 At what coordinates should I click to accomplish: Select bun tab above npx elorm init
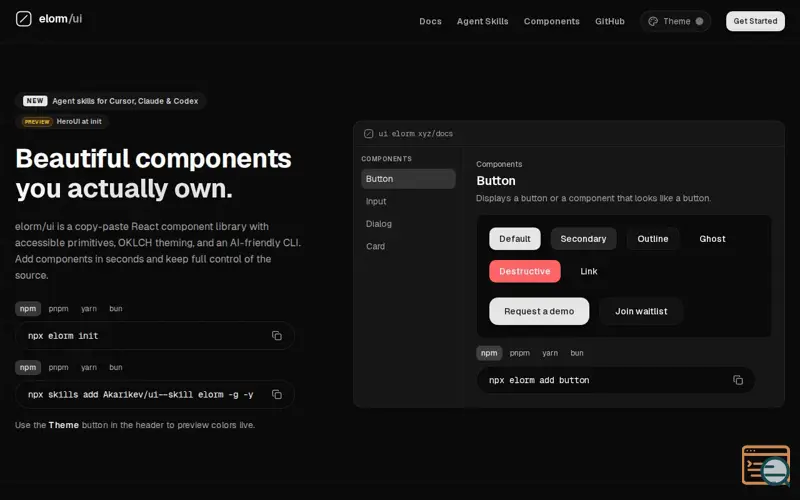point(116,309)
